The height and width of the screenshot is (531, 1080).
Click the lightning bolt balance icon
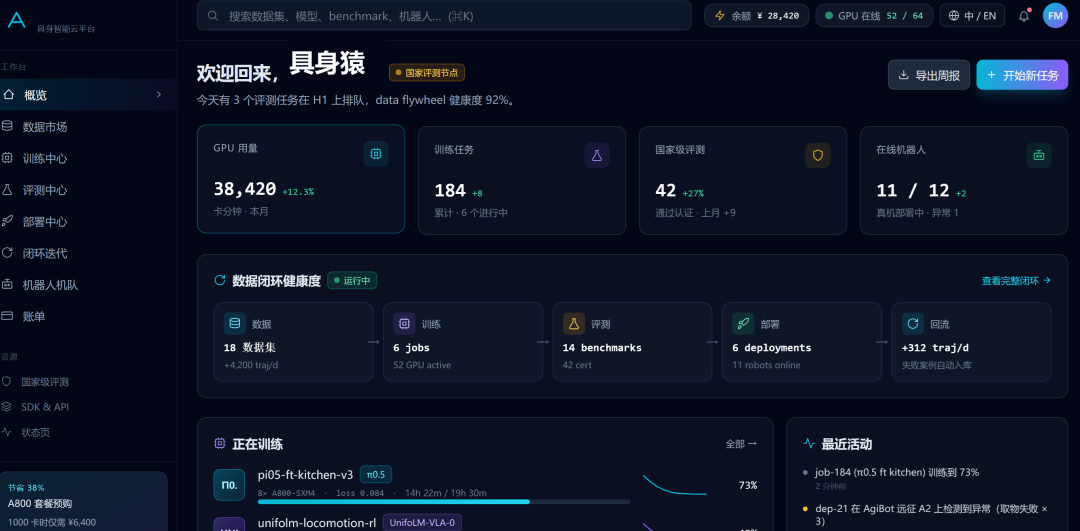(x=720, y=16)
